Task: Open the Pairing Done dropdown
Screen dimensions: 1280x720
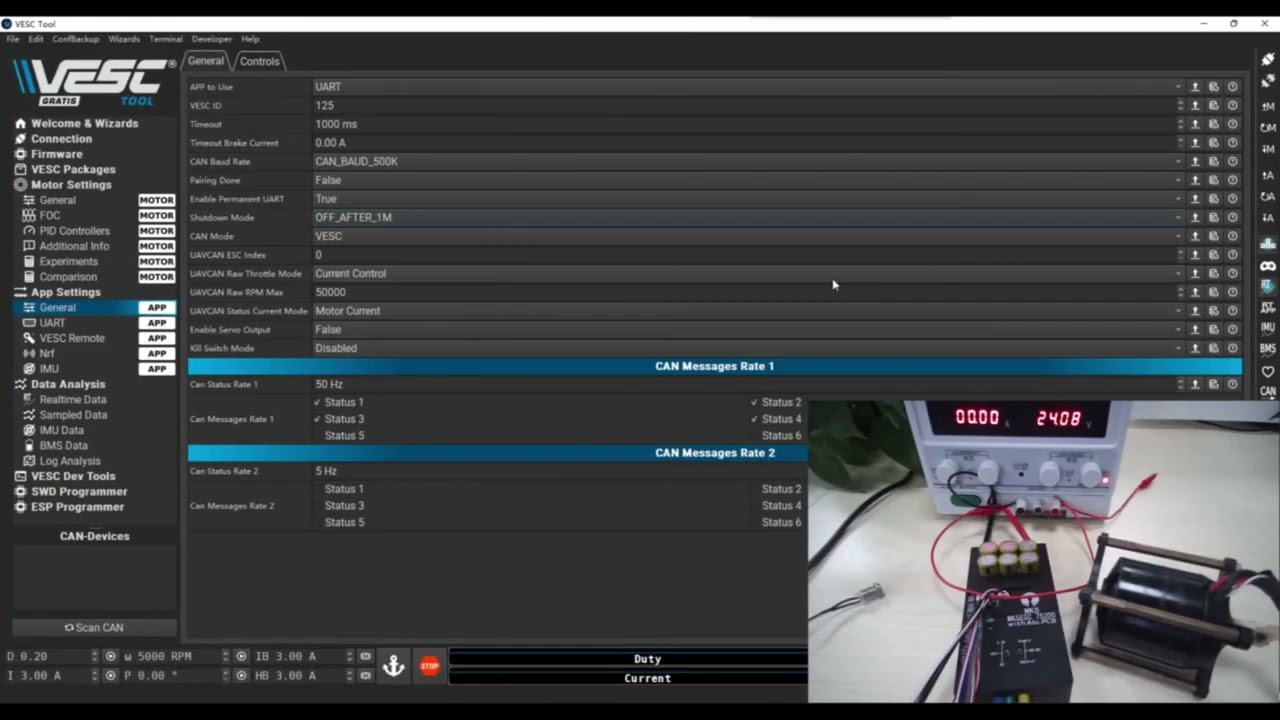Action: [x=748, y=180]
